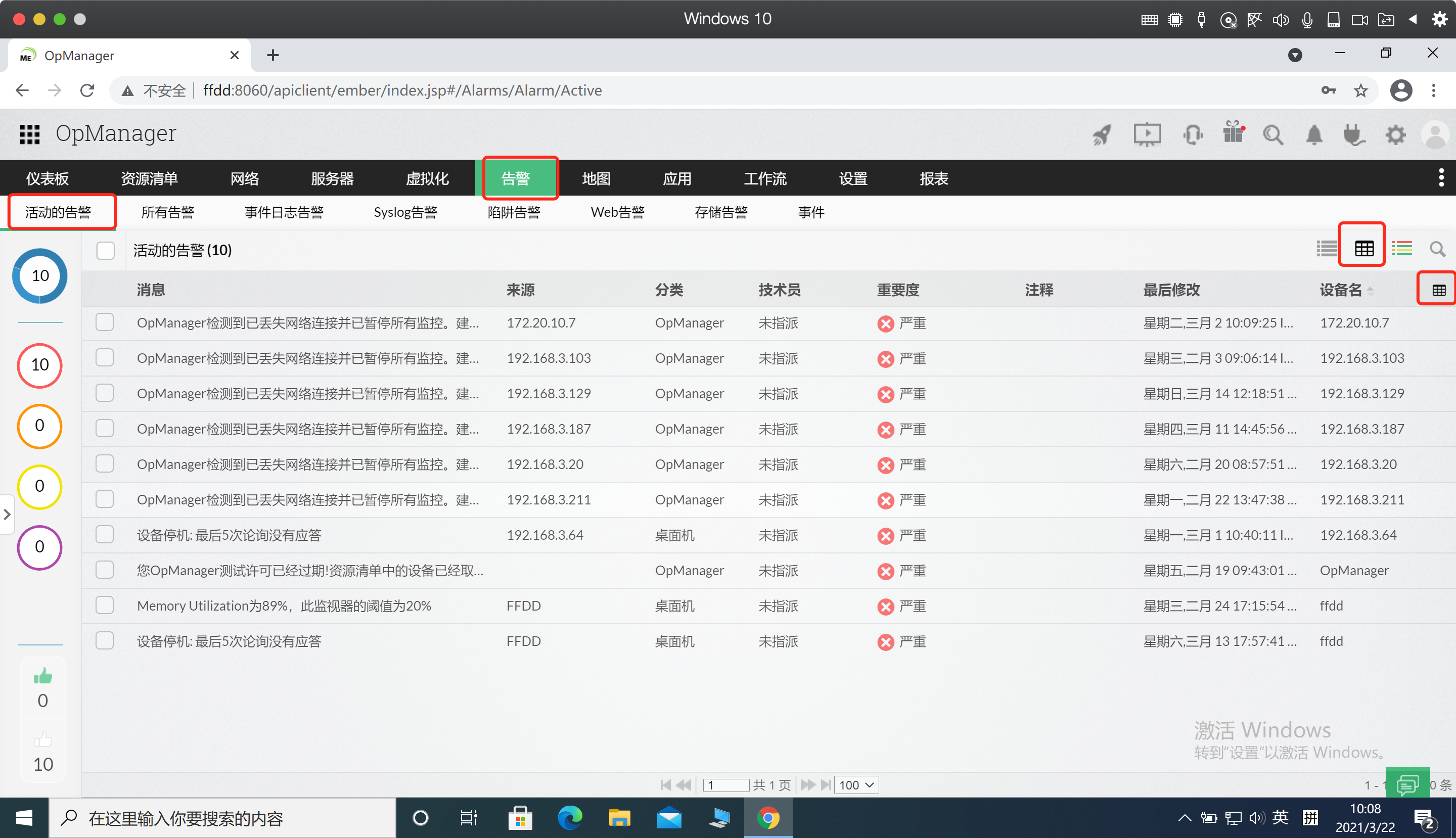Screen dimensions: 1456x838
Task: Open the column chooser table icon
Action: point(1439,290)
